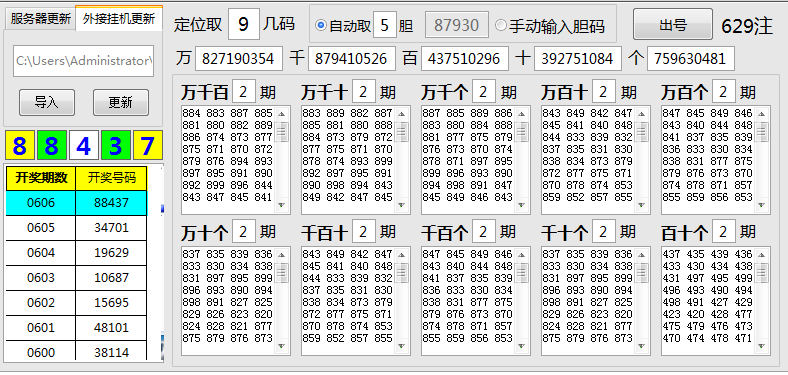Click the period 0604 cell
Image resolution: width=788 pixels, height=375 pixels.
tap(41, 253)
